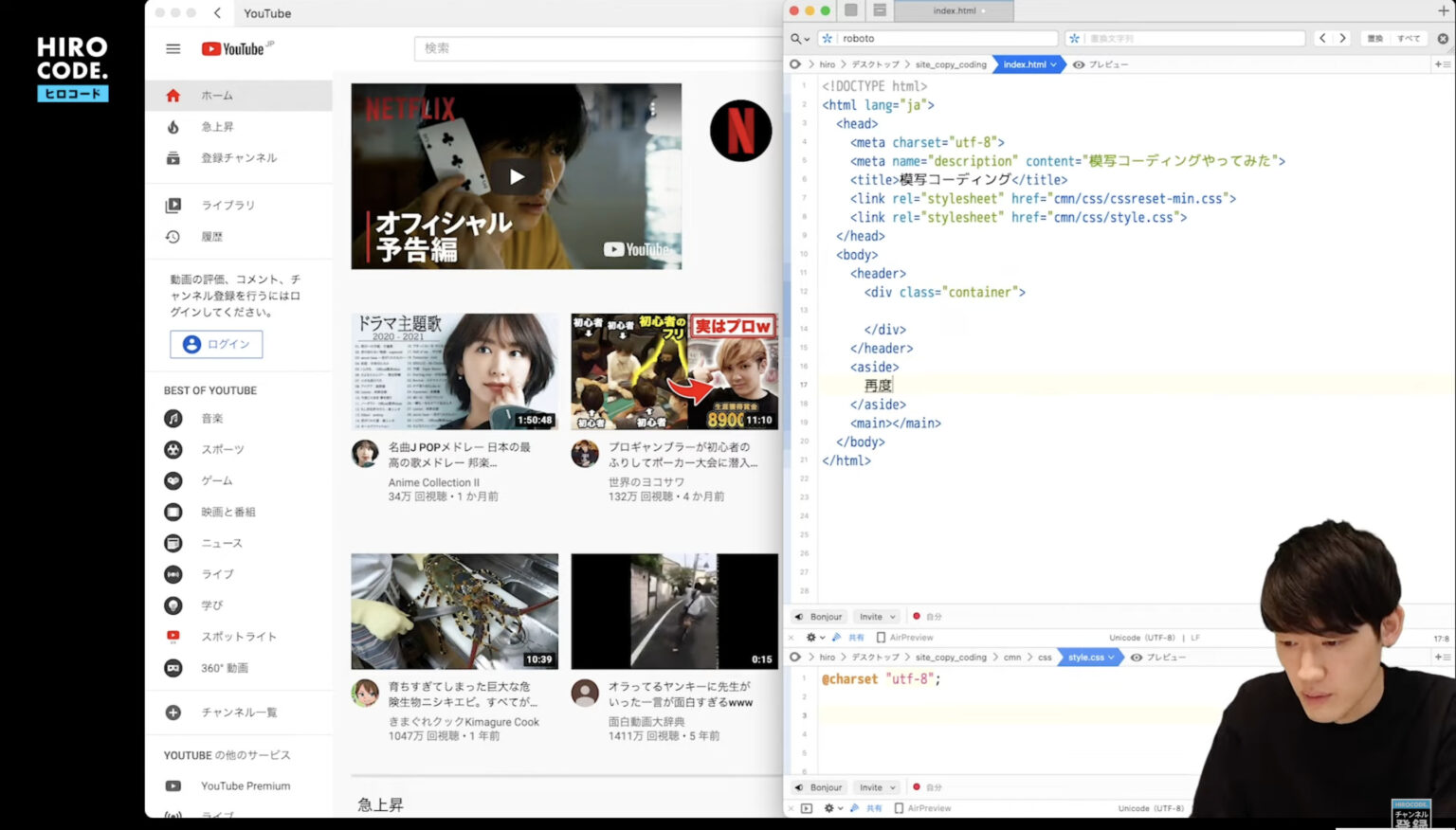Toggle the Bonjour speaker icon in status bar
Image resolution: width=1456 pixels, height=830 pixels.
pyautogui.click(x=799, y=616)
